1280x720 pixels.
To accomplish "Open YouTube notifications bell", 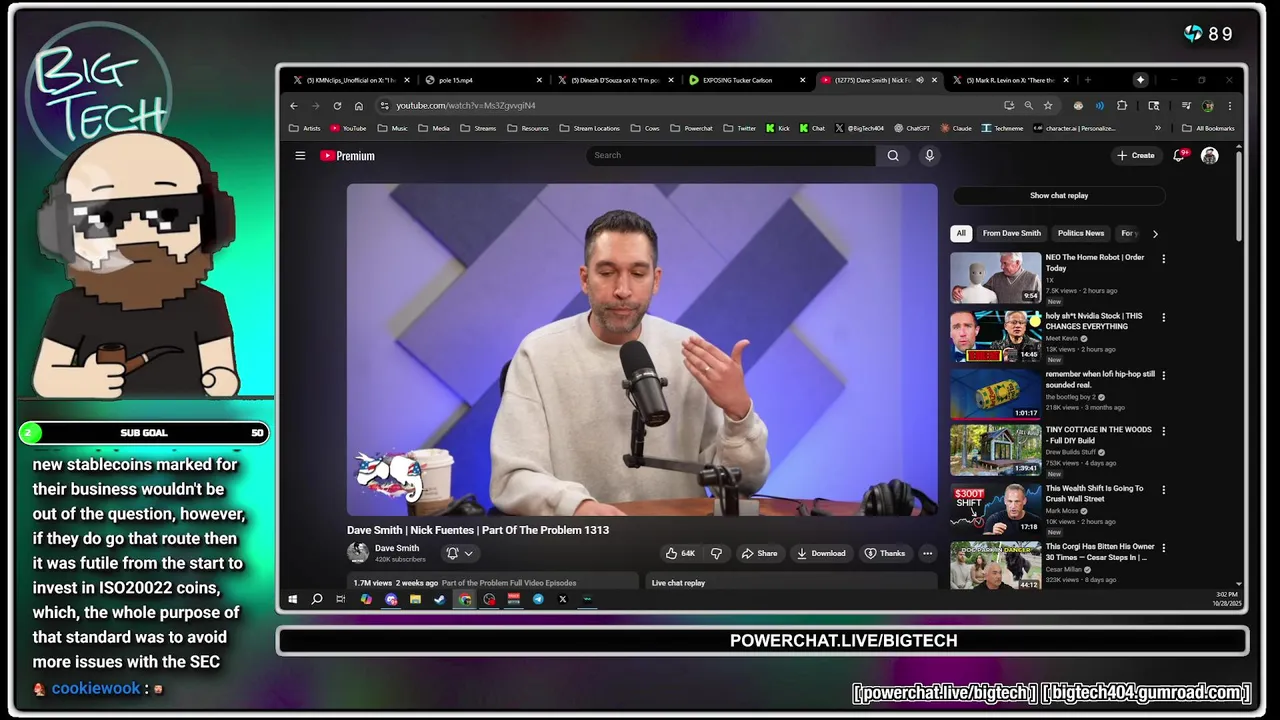I will (1179, 155).
